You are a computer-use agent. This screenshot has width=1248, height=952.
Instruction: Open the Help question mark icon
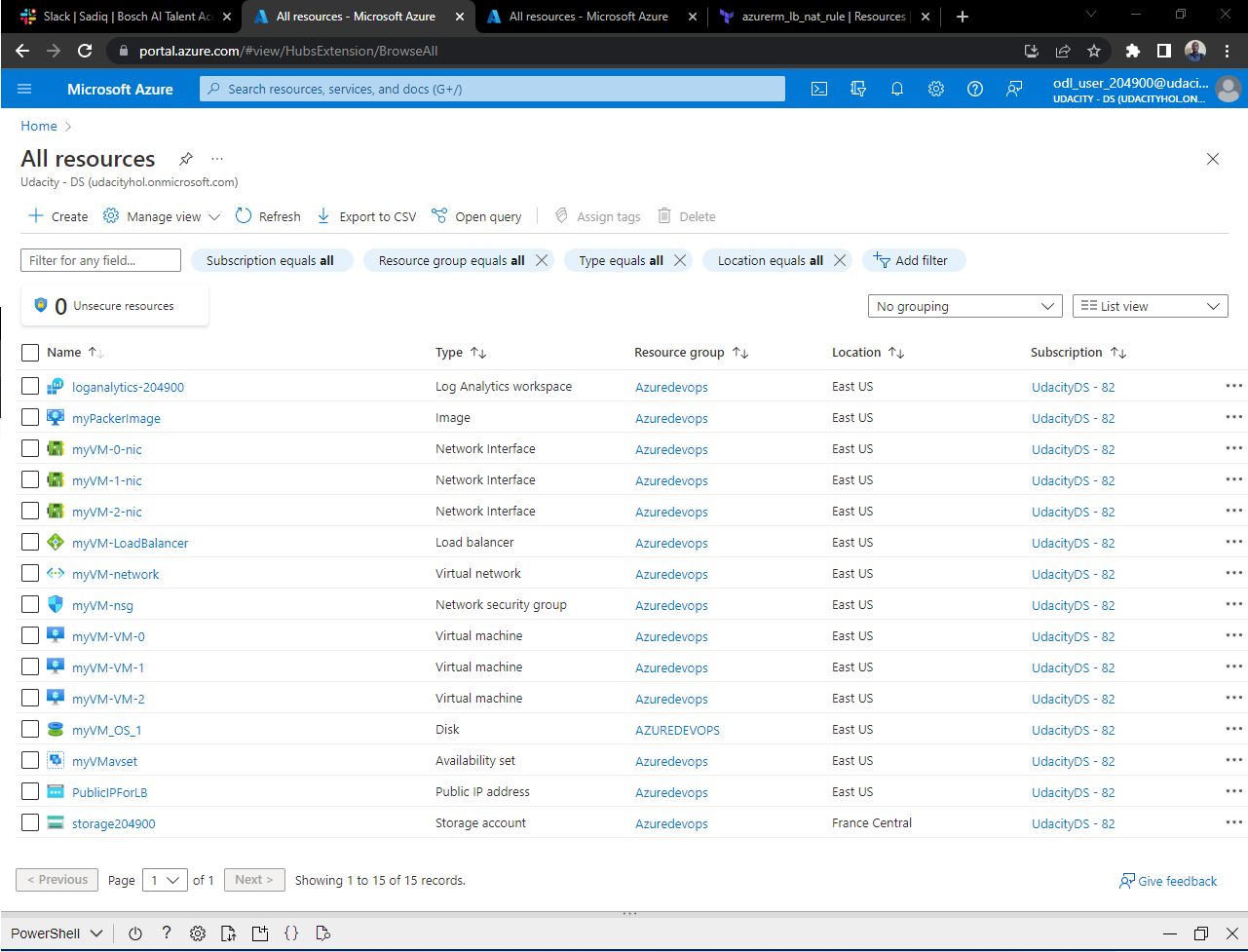[974, 89]
